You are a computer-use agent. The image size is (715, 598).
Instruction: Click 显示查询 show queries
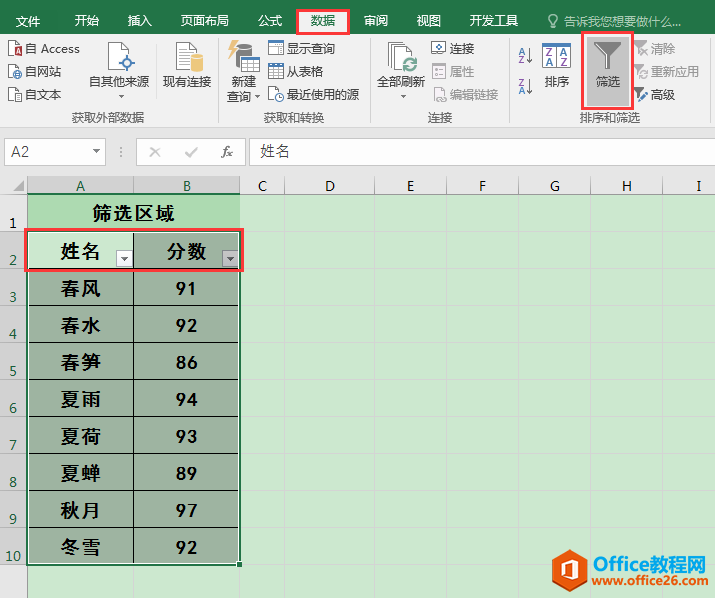pos(301,48)
